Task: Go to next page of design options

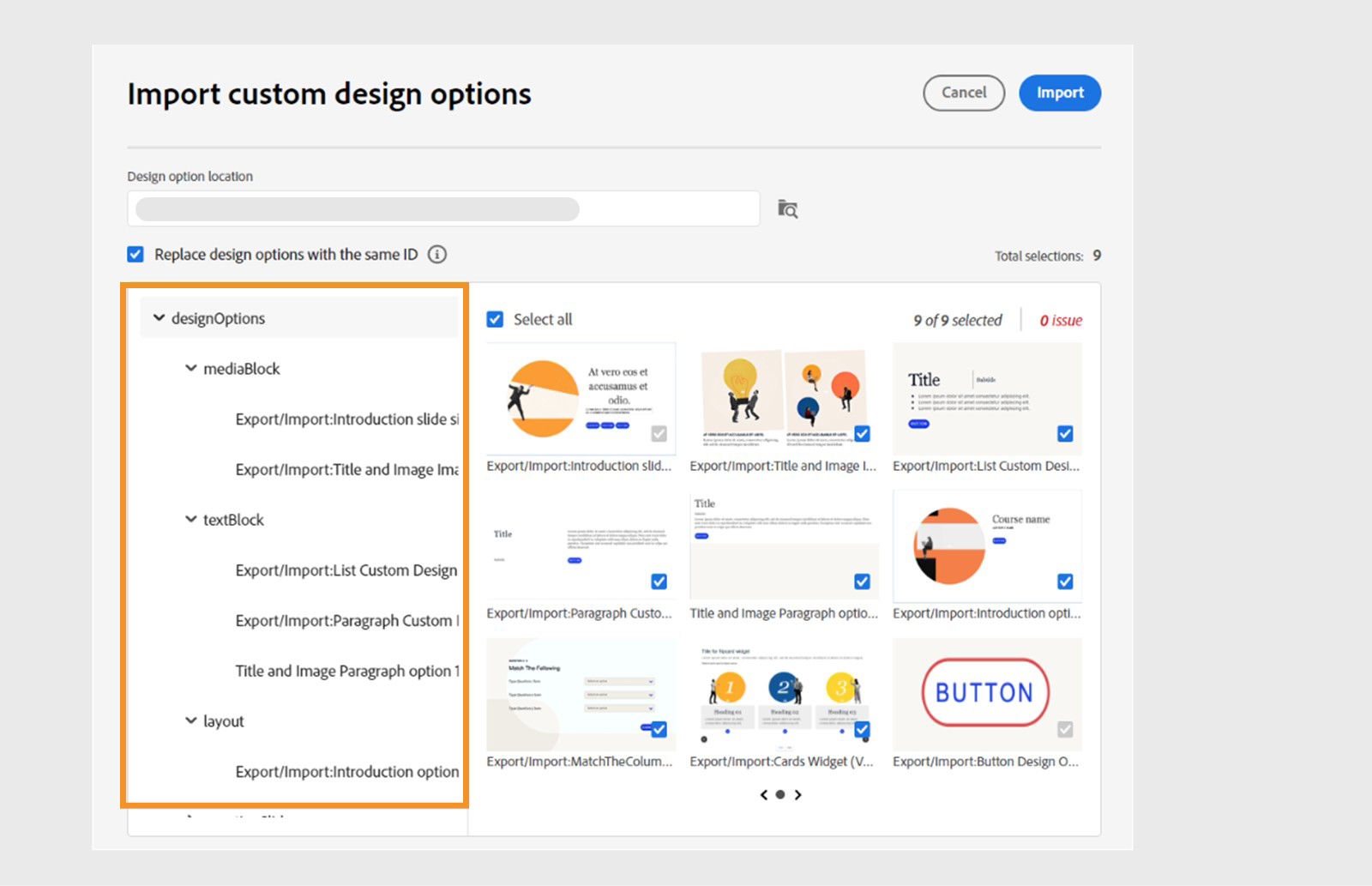Action: pyautogui.click(x=798, y=795)
